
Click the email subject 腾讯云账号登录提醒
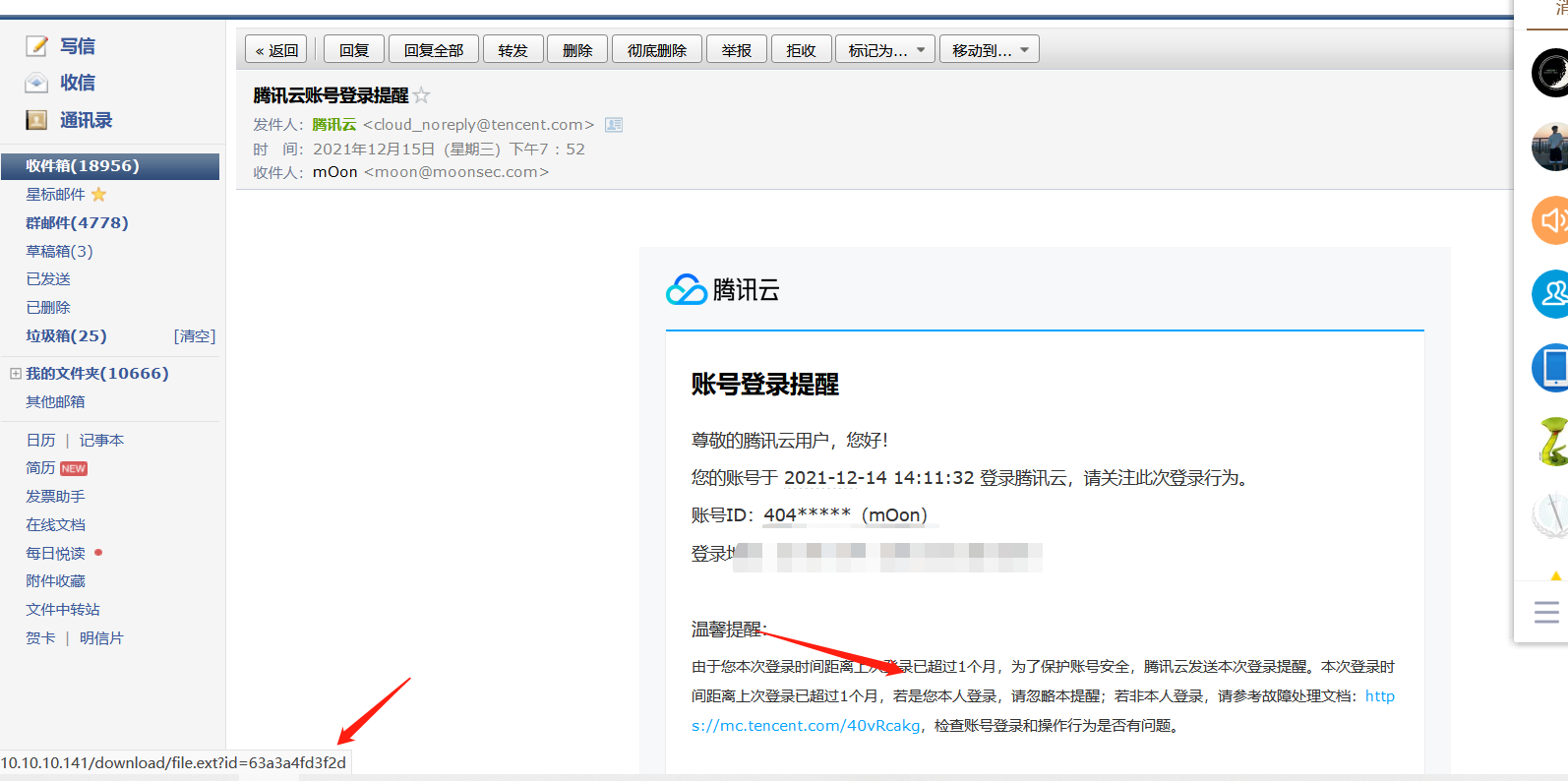(331, 95)
